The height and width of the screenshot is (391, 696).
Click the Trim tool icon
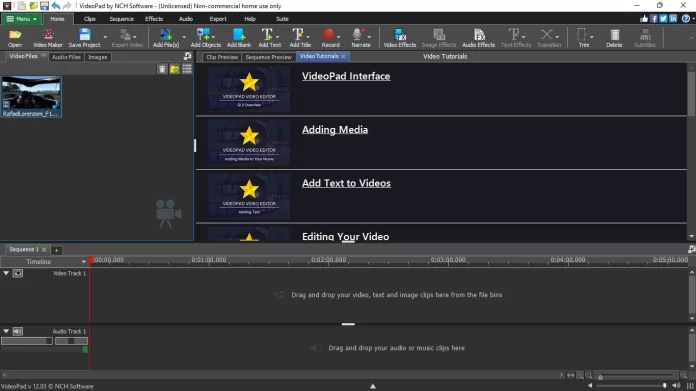582,37
